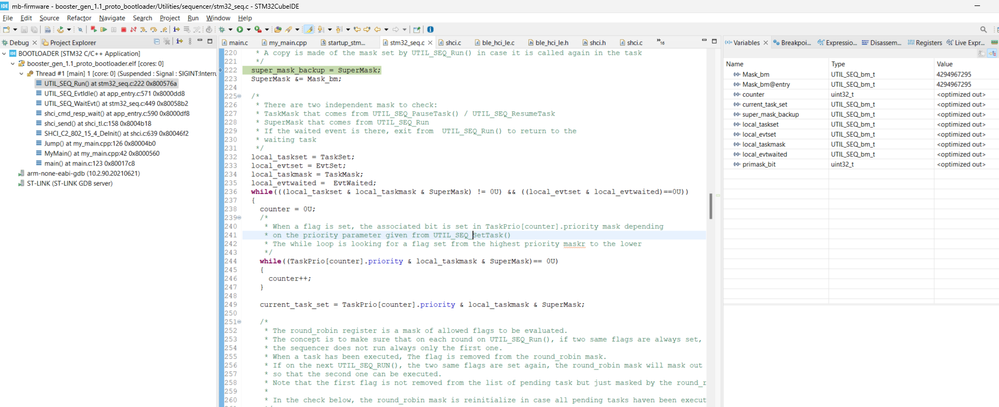Toggle Skip All Breakpoints in main toolbar
Viewport: 999px width, 407px height.
pos(80,29)
